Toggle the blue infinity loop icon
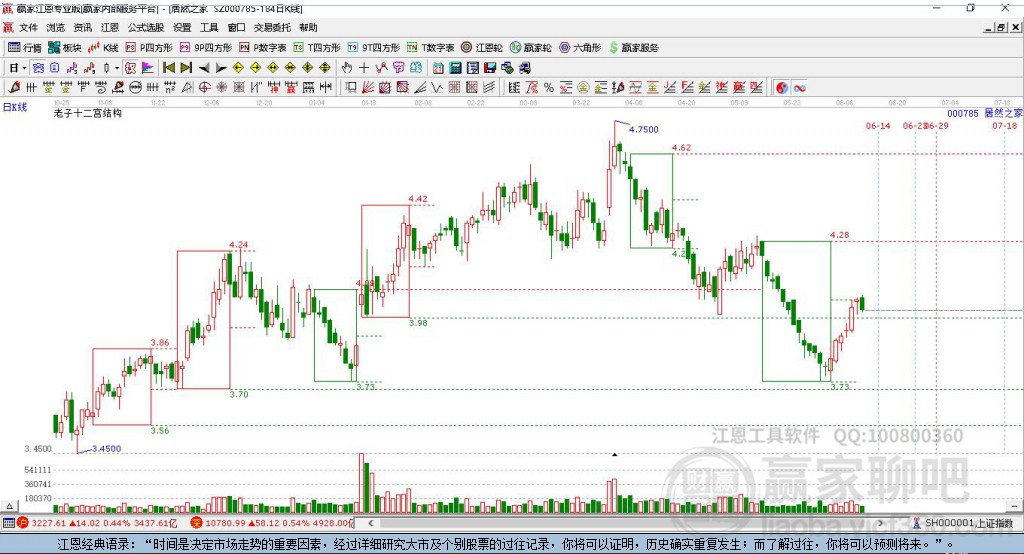 [799, 88]
